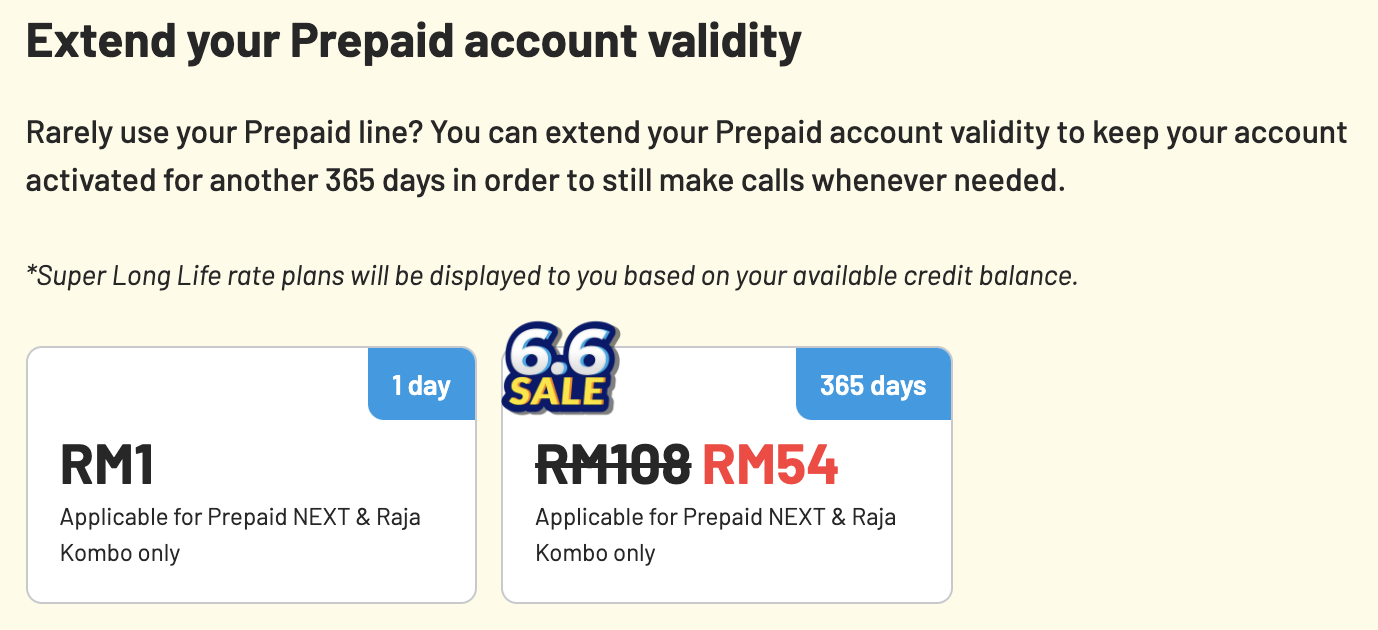Click the blue "6.6" numerals on the badge
Screen dimensions: 1378x630
click(560, 352)
